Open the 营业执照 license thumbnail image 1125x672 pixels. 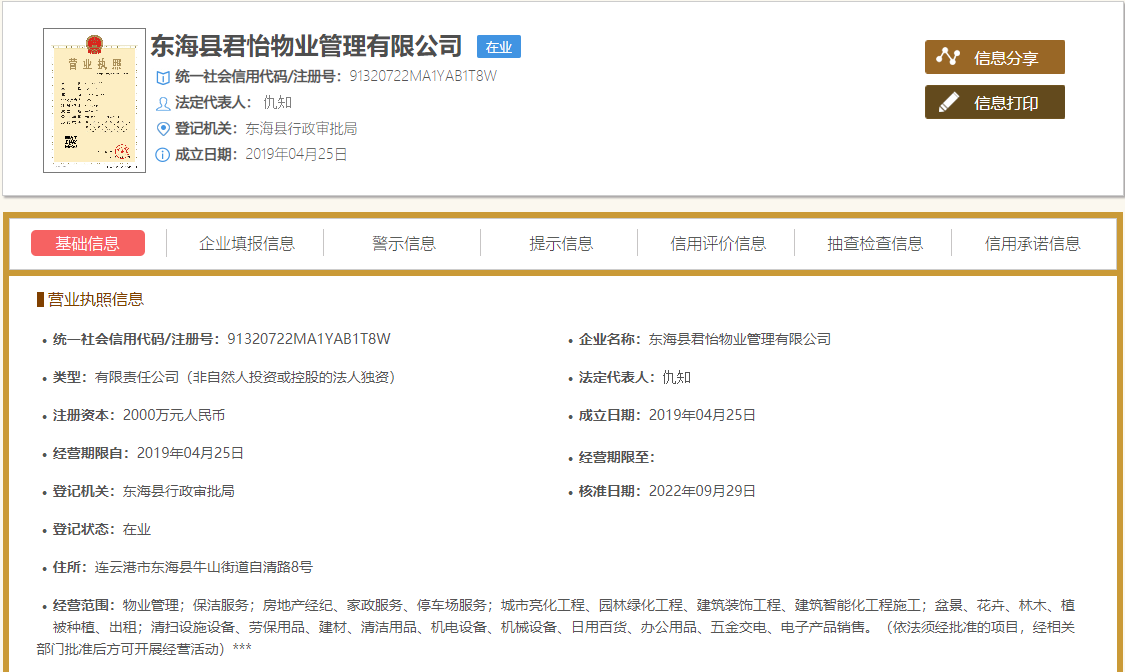click(94, 100)
